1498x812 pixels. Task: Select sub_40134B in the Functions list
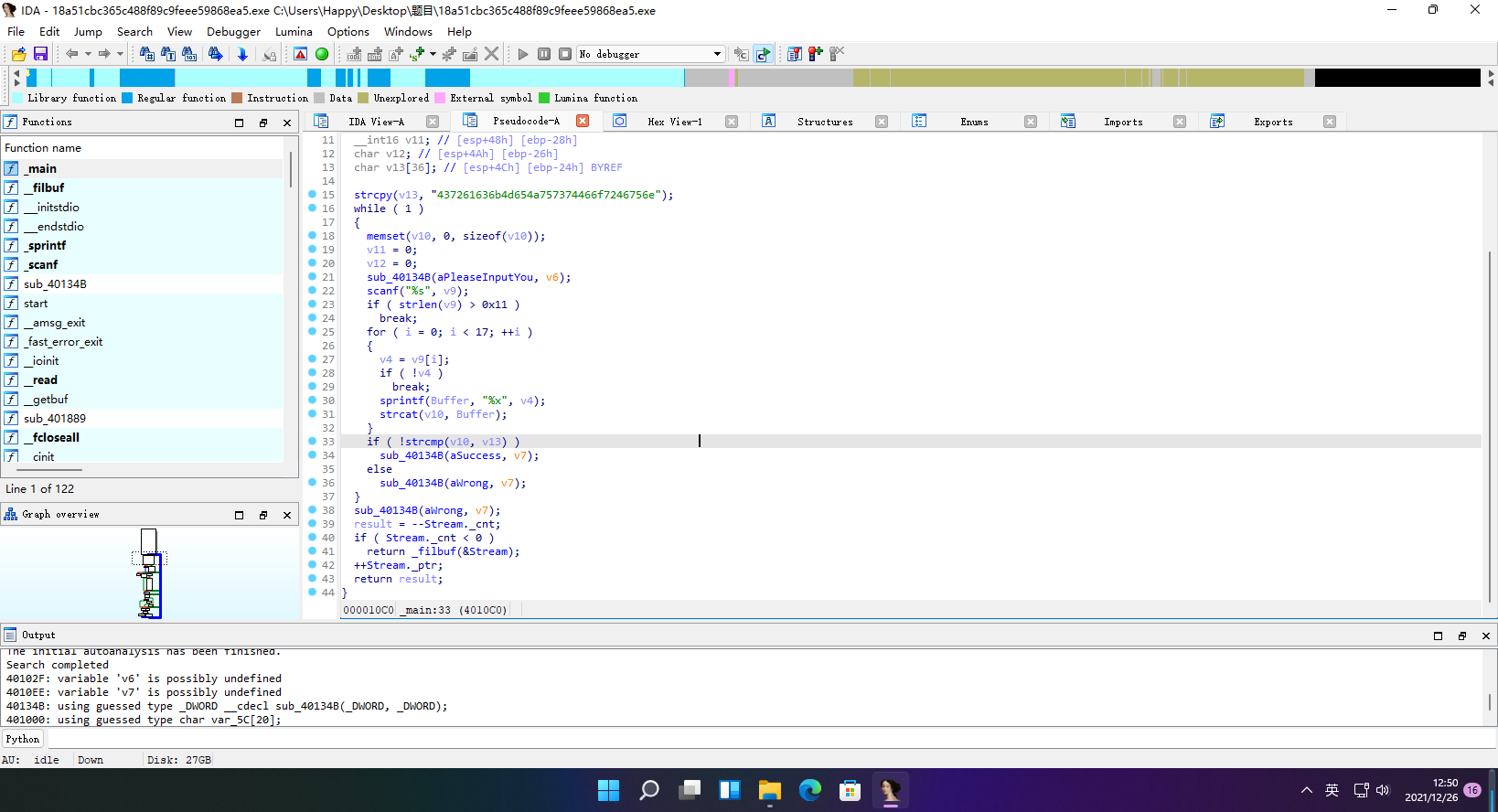143,283
